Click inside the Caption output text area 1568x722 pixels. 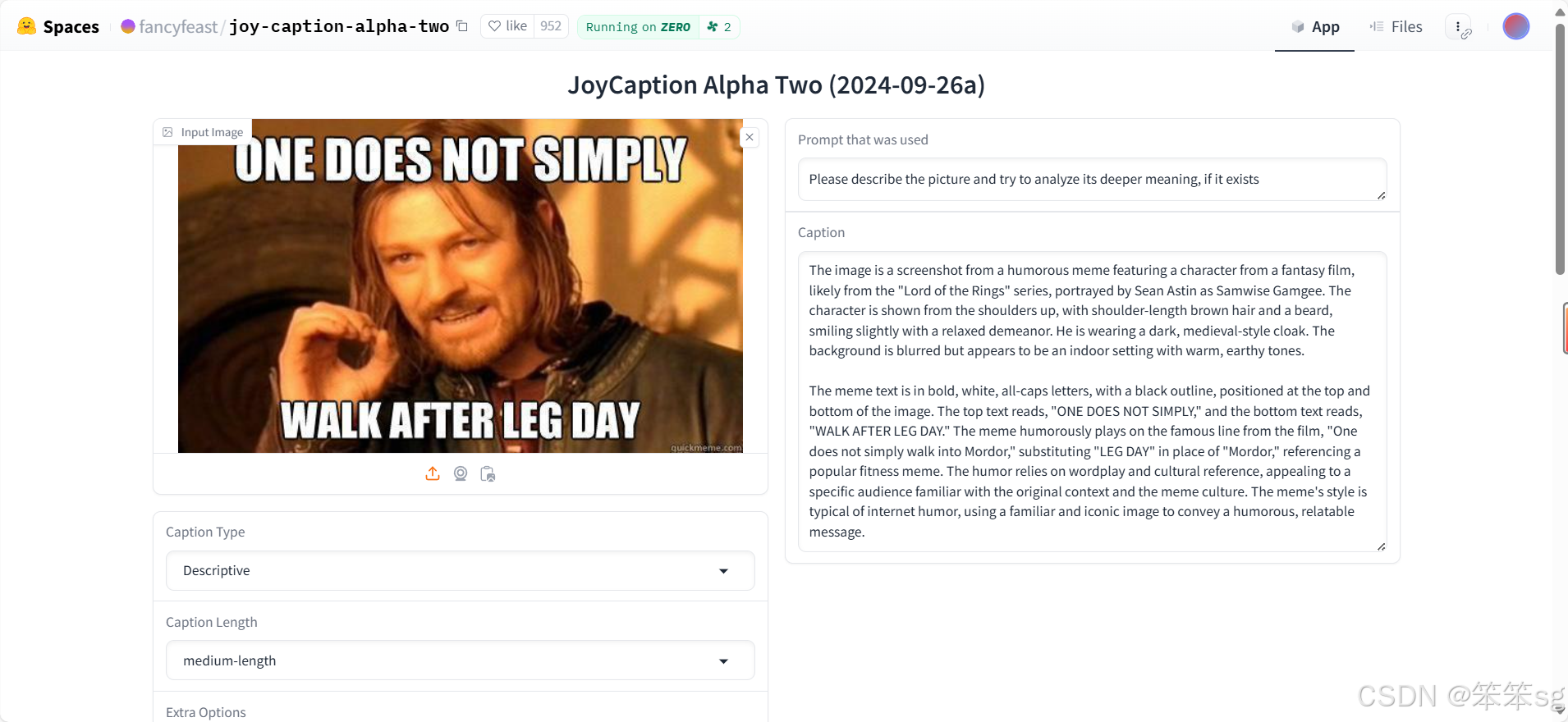(1092, 401)
